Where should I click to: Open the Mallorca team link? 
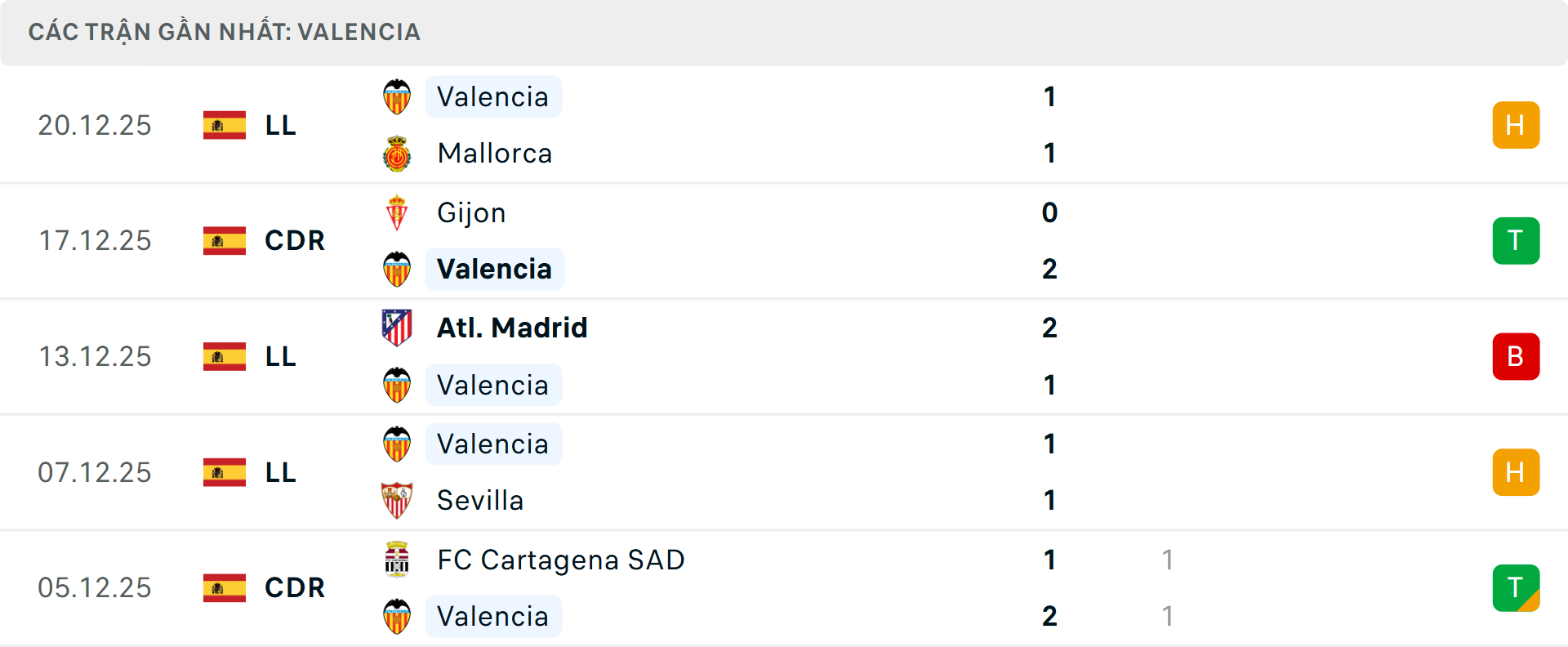click(x=495, y=154)
